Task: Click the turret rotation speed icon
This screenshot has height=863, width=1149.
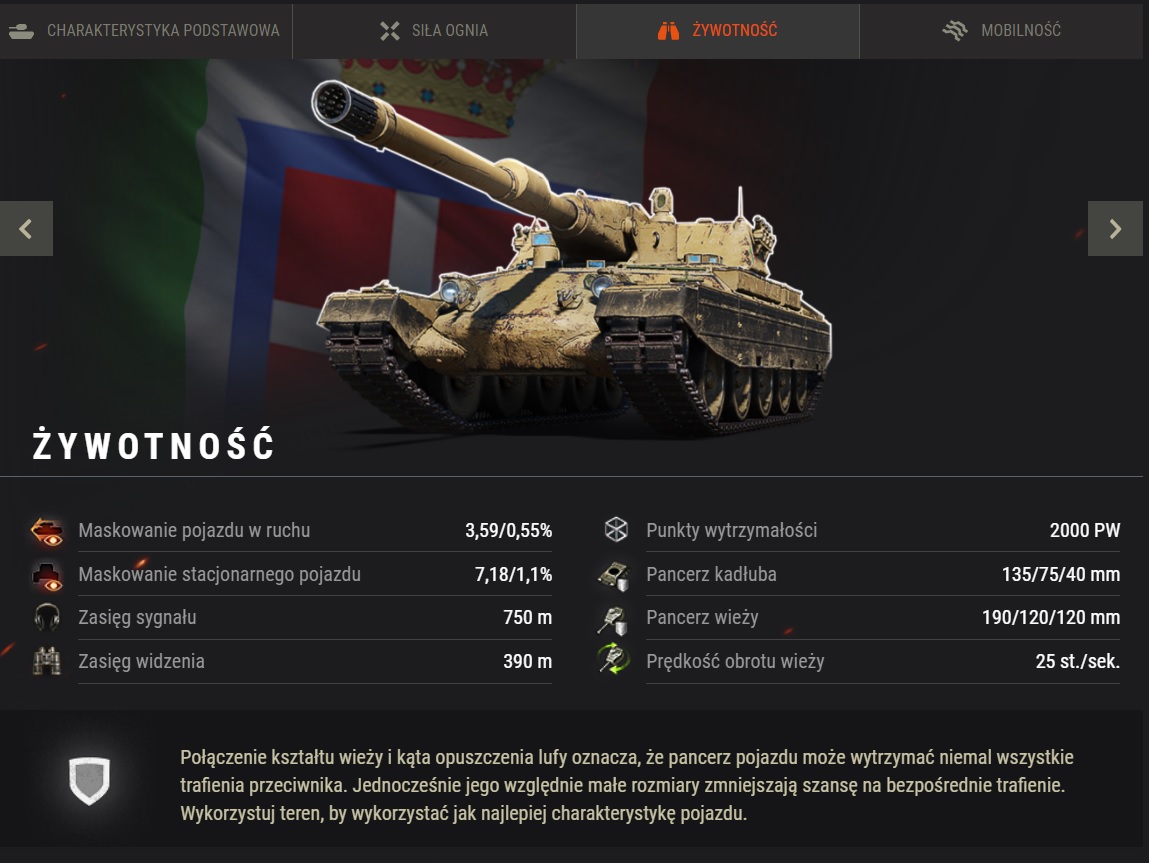Action: [613, 658]
